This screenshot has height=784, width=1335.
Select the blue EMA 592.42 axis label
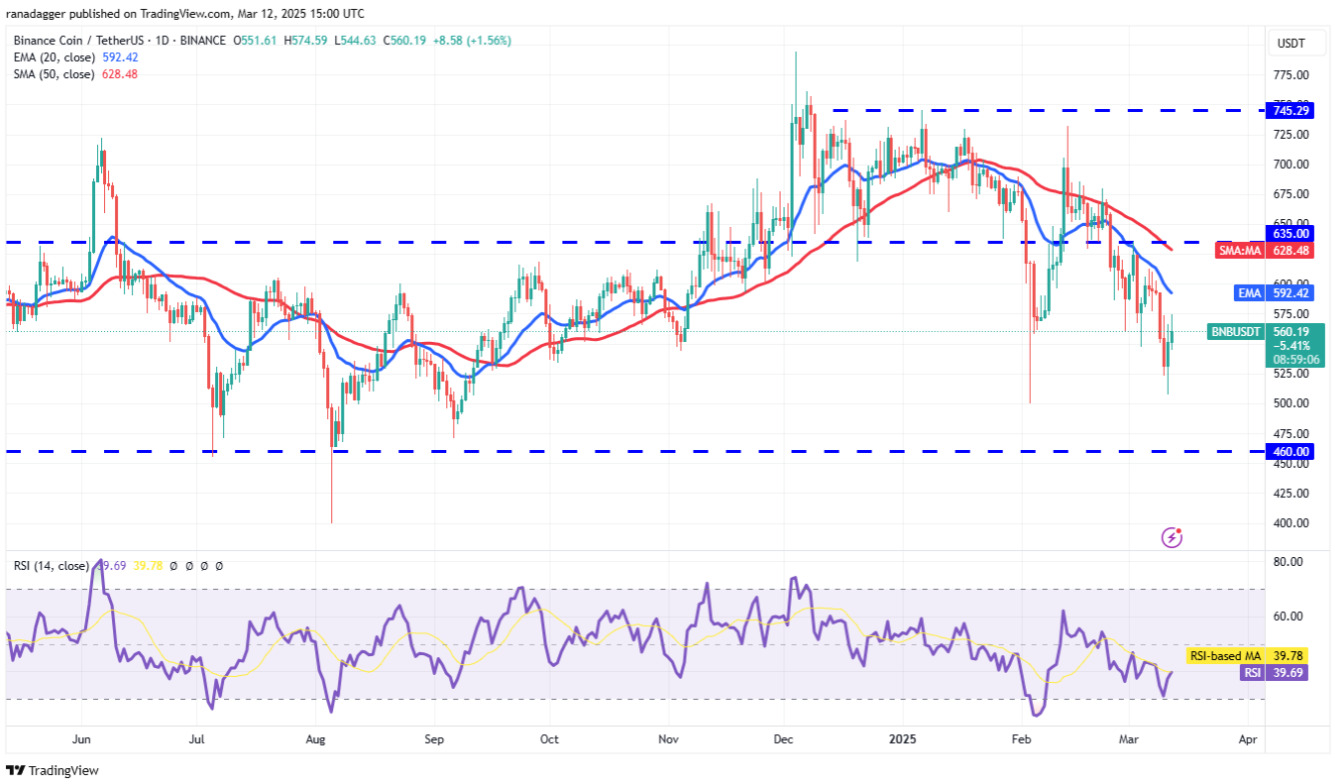pos(1296,295)
